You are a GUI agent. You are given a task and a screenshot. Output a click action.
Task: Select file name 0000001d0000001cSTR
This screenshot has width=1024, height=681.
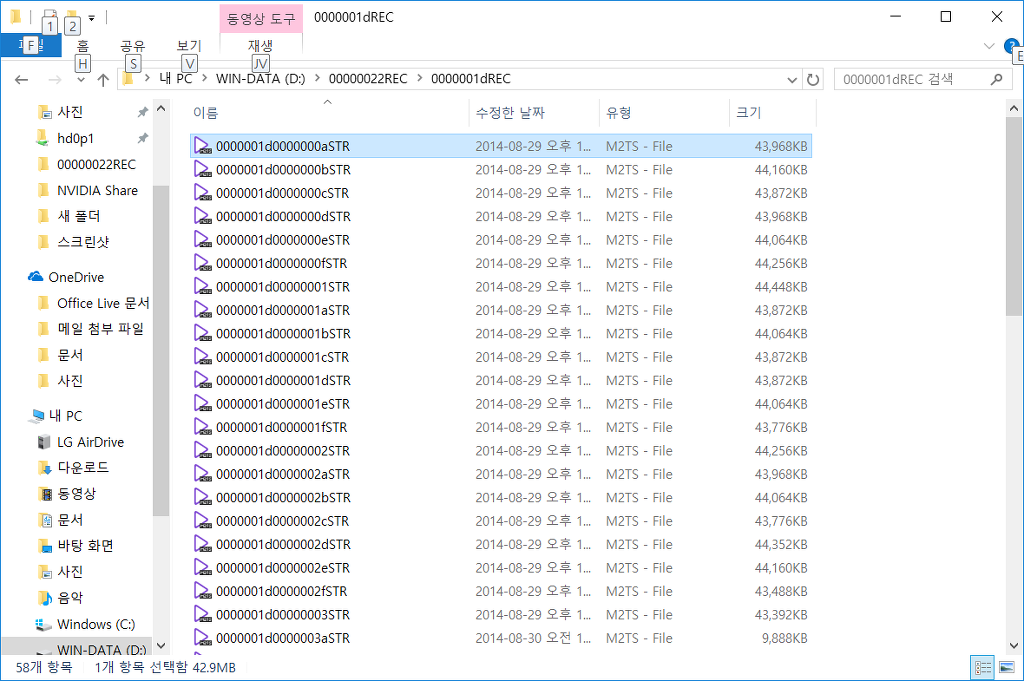point(283,357)
